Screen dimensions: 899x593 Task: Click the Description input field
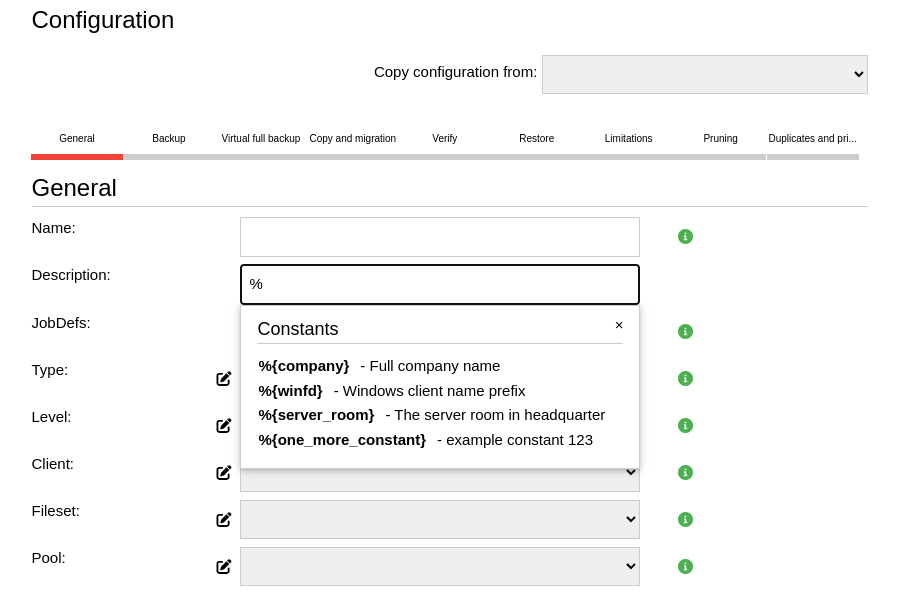point(440,284)
